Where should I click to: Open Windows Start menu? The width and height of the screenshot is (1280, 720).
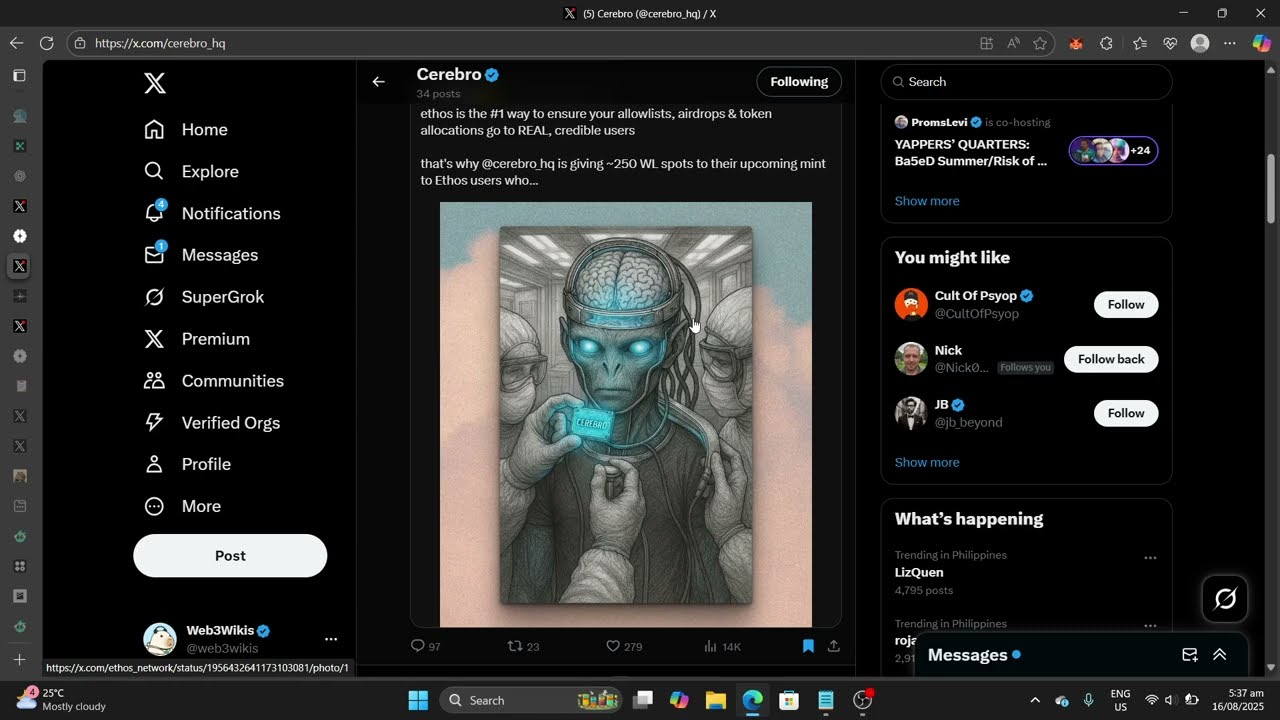(x=418, y=700)
